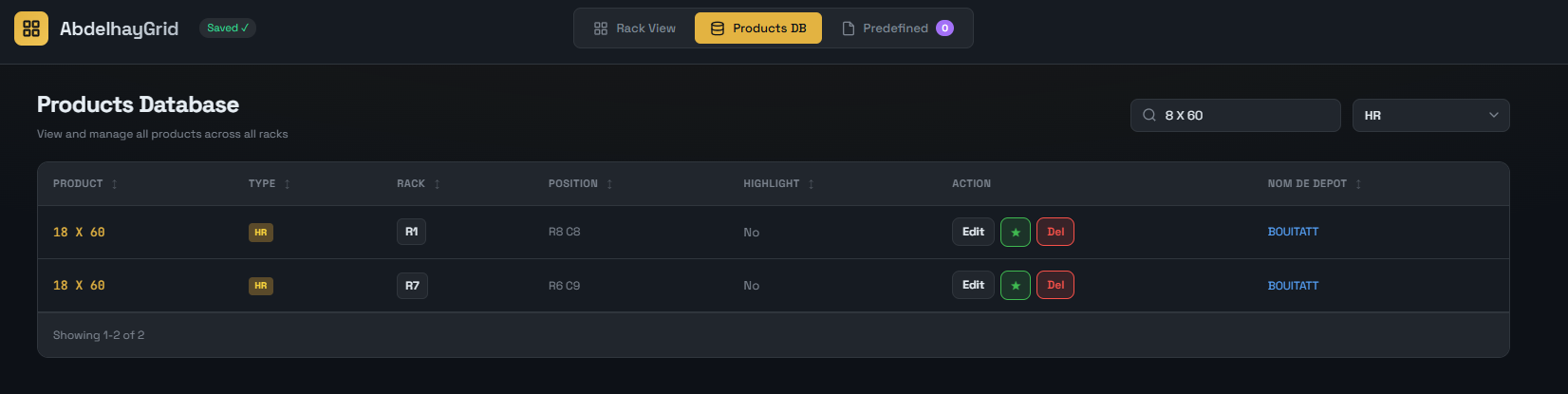Viewport: 1568px width, 394px height.
Task: Click the AbdelhayGrid app title
Action: (119, 29)
